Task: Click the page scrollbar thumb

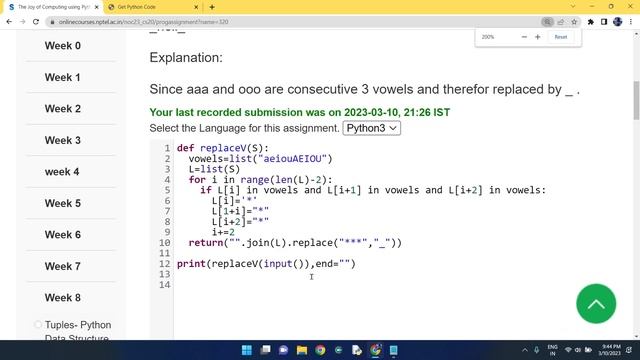Action: pyautogui.click(x=636, y=100)
